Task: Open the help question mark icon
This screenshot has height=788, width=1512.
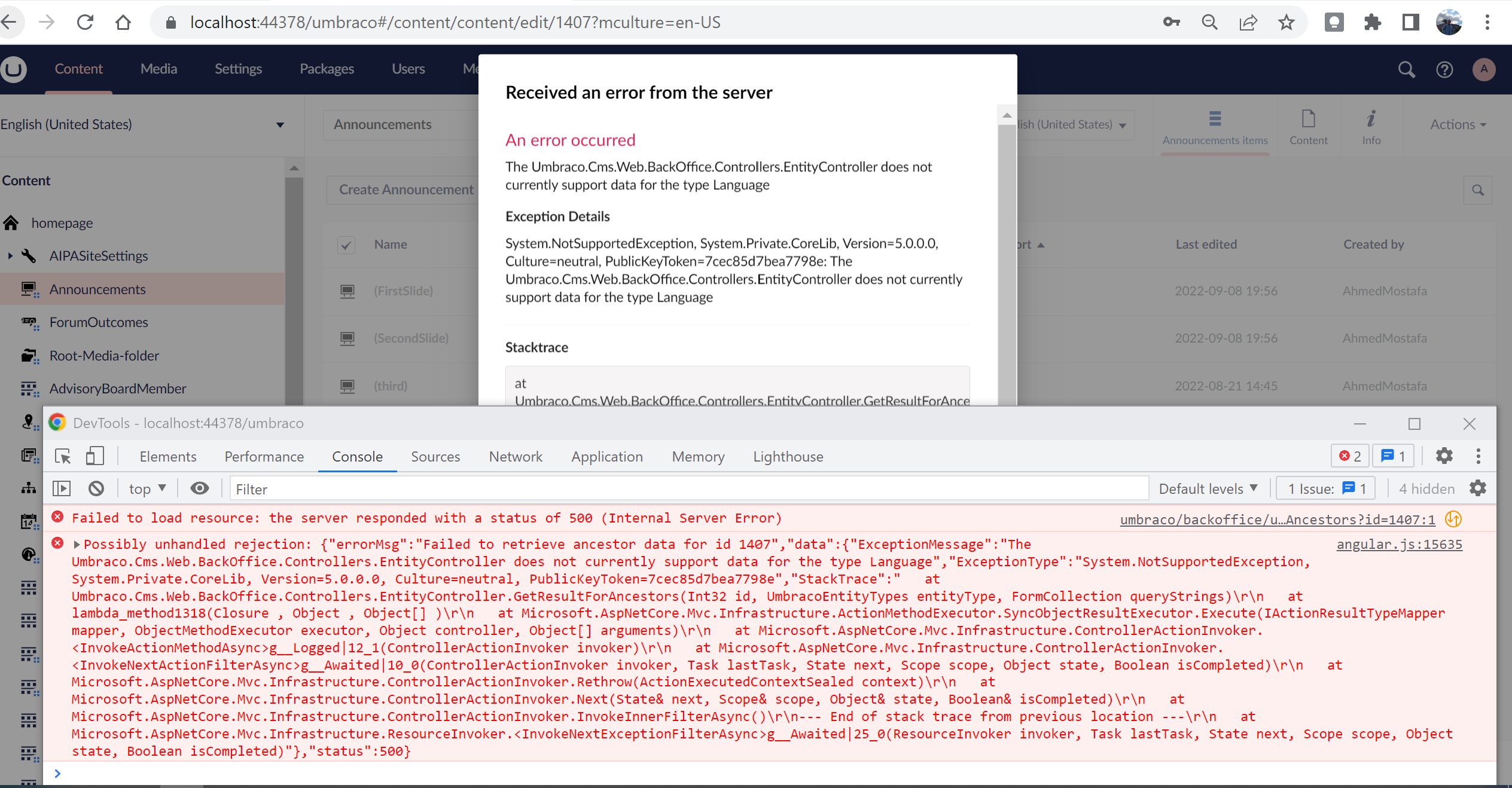Action: [x=1444, y=70]
